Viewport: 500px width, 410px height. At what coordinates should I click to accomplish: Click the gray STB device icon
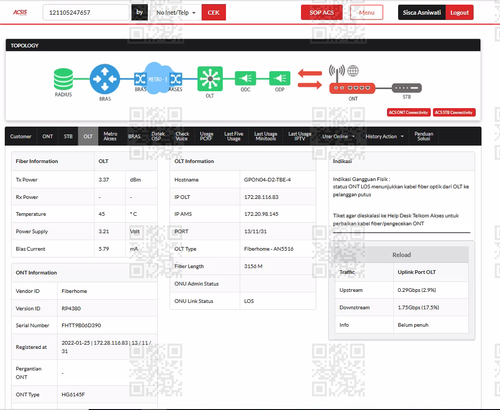(x=407, y=88)
